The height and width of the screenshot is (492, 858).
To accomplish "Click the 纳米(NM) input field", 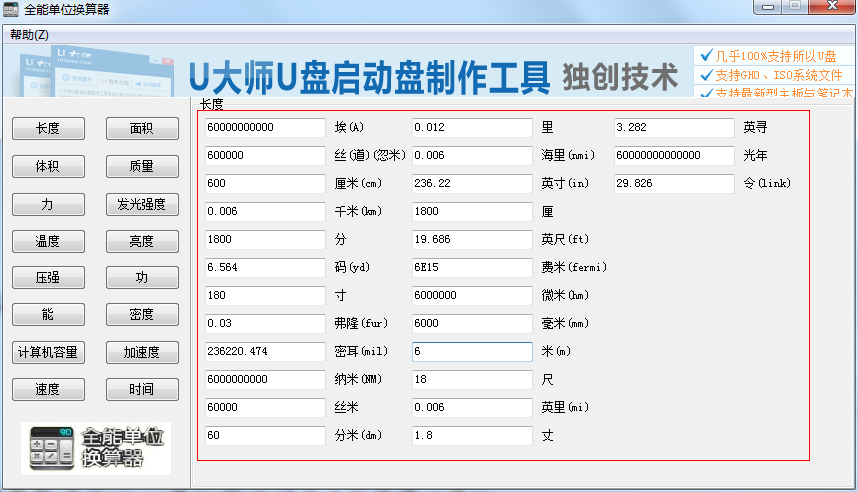I will [x=265, y=379].
